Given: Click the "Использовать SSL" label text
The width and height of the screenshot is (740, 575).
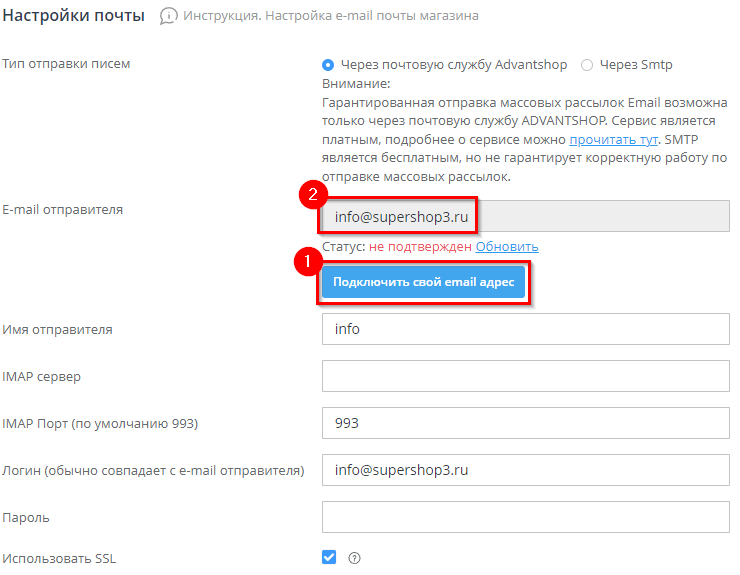Looking at the screenshot, I should [x=60, y=558].
